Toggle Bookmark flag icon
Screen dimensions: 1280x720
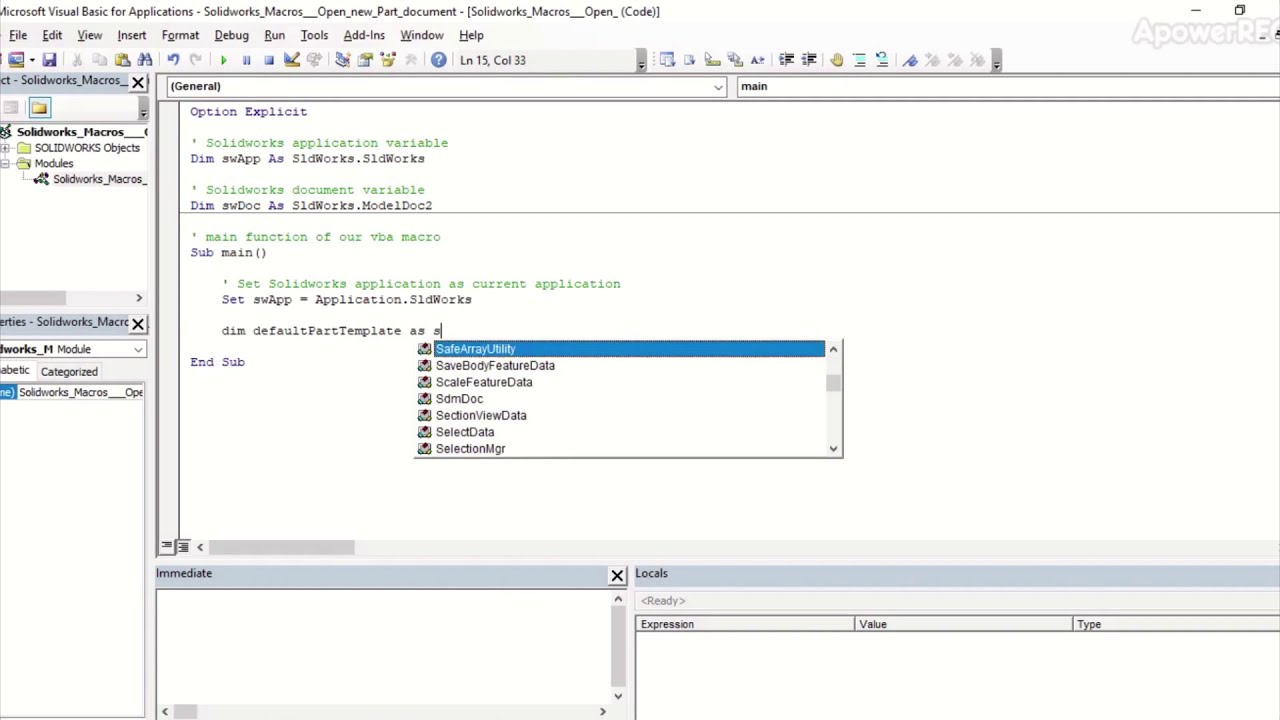(x=910, y=60)
